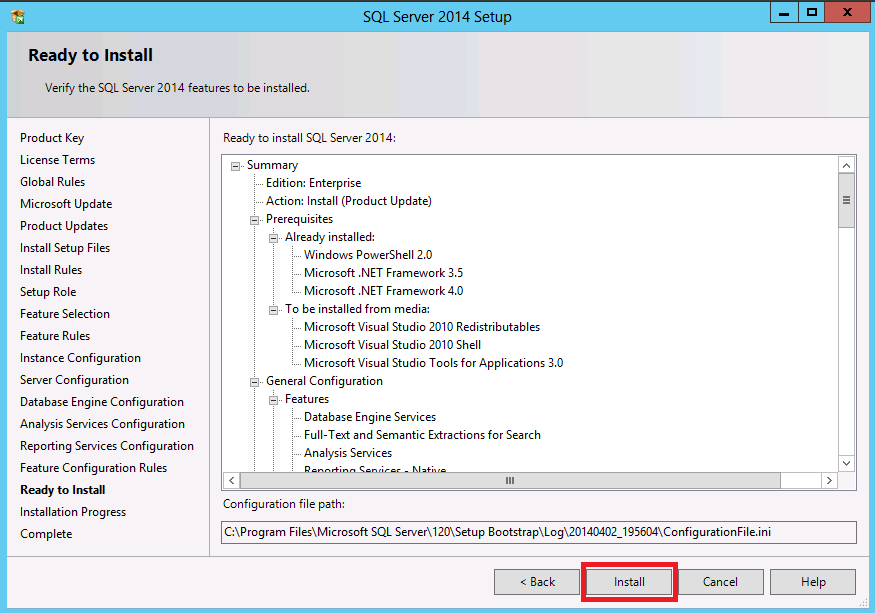Select the Setup Role step
Image resolution: width=875 pixels, height=613 pixels.
(x=48, y=292)
